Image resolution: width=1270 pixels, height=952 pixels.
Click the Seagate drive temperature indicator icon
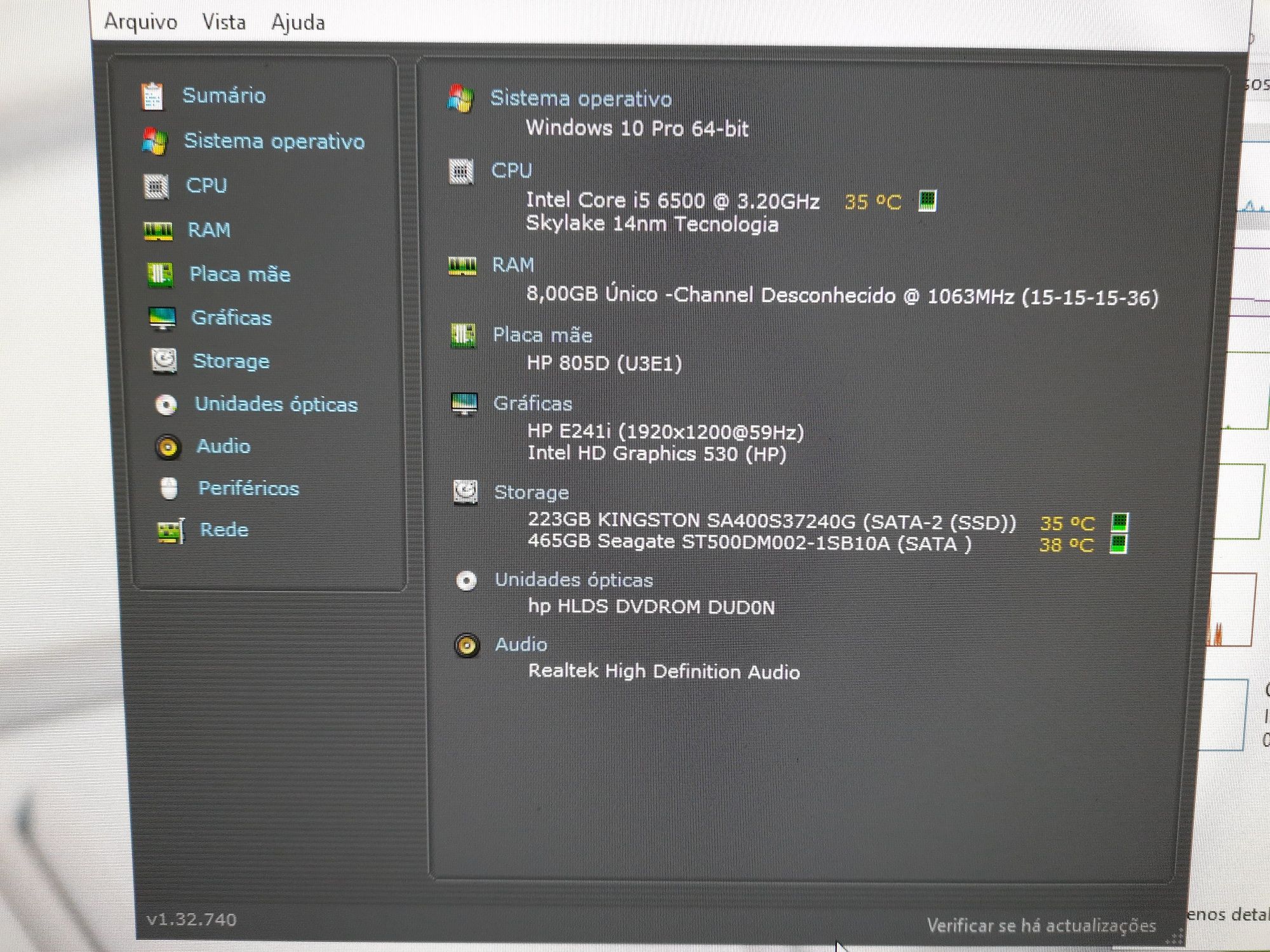coord(1118,544)
